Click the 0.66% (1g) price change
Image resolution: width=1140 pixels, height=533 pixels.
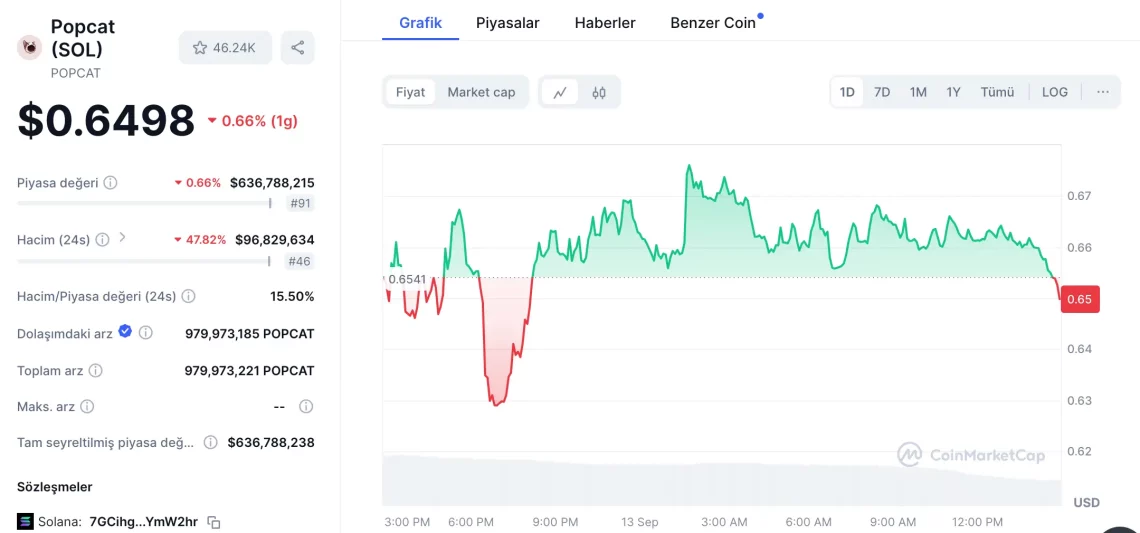252,121
